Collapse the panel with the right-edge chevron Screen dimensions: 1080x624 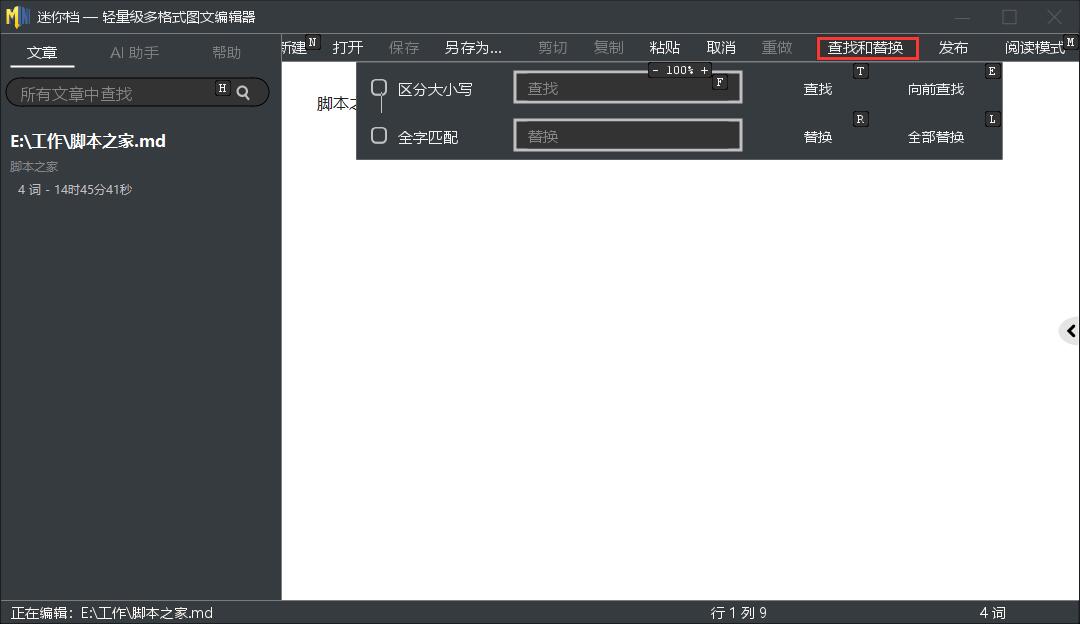[x=1072, y=330]
